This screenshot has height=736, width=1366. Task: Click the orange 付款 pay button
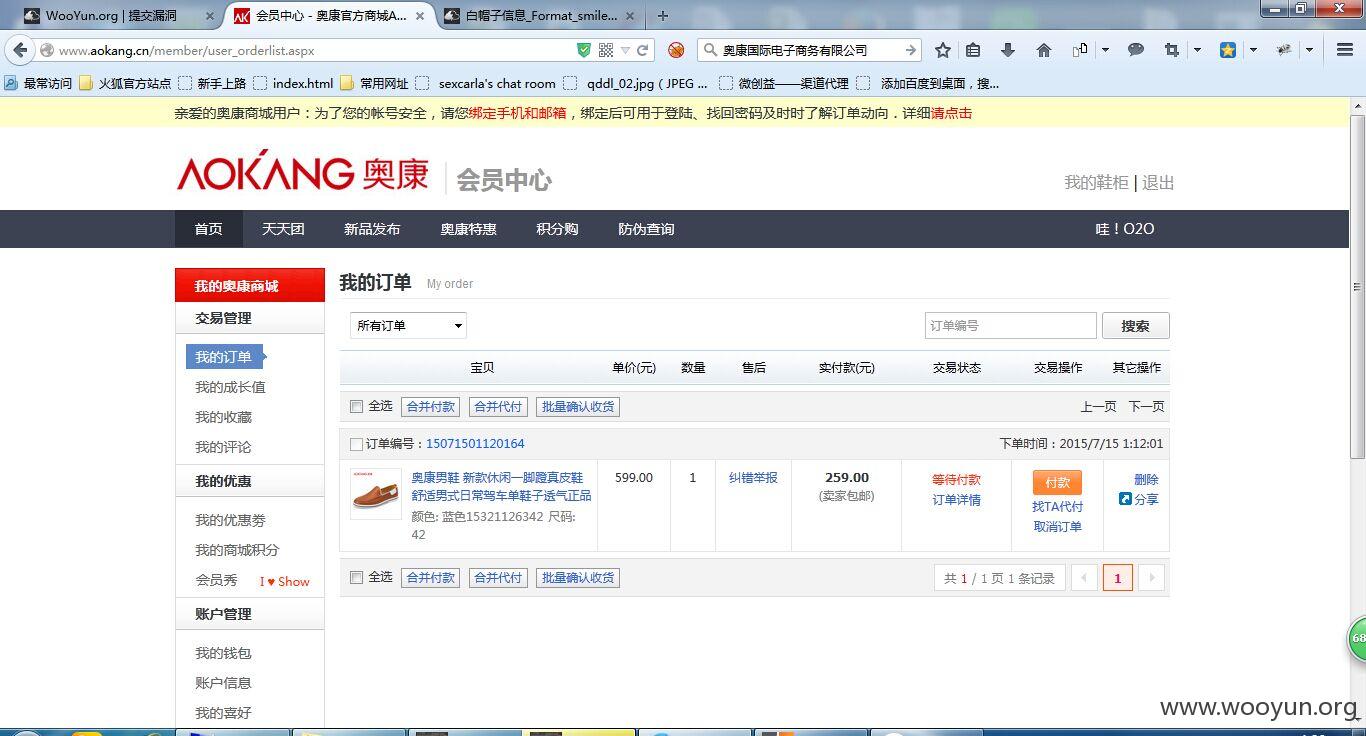click(1057, 482)
